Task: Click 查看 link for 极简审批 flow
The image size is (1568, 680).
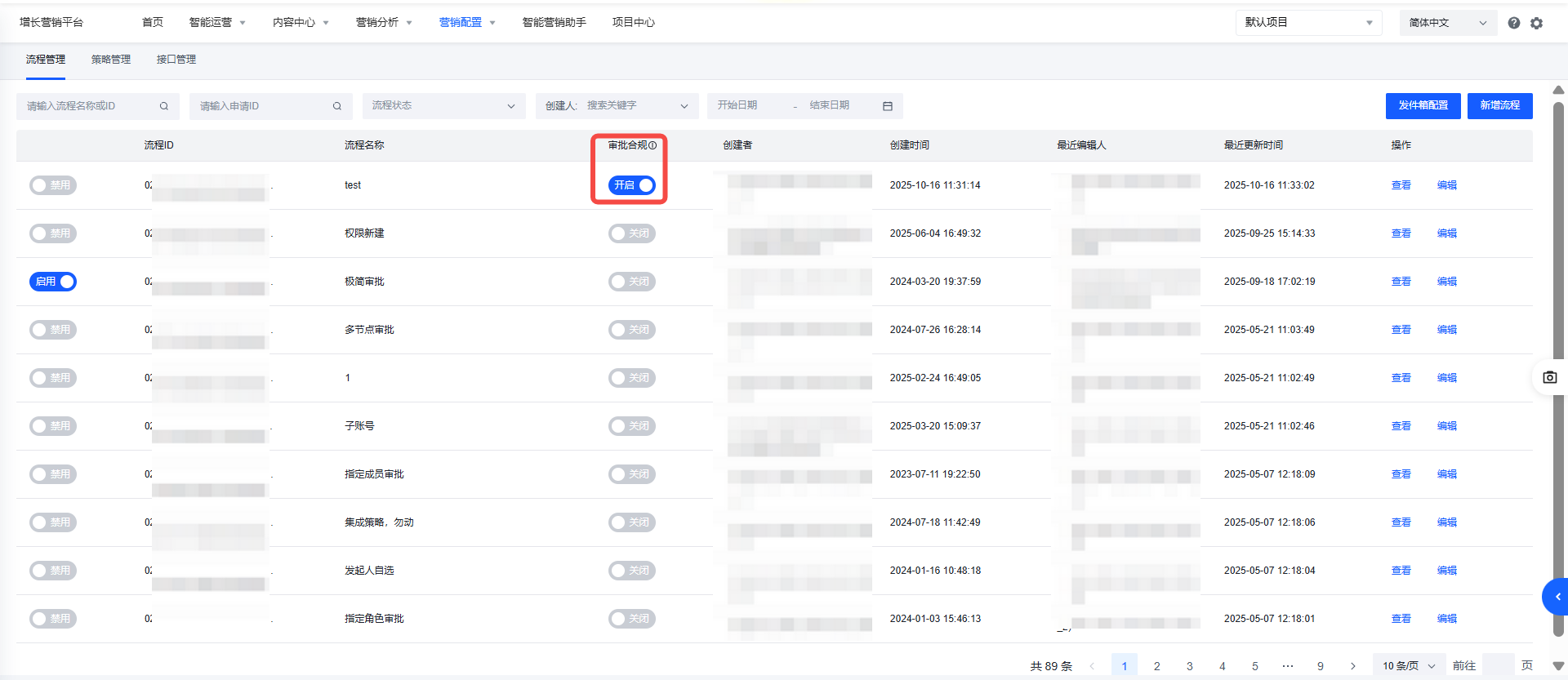Action: 1401,282
